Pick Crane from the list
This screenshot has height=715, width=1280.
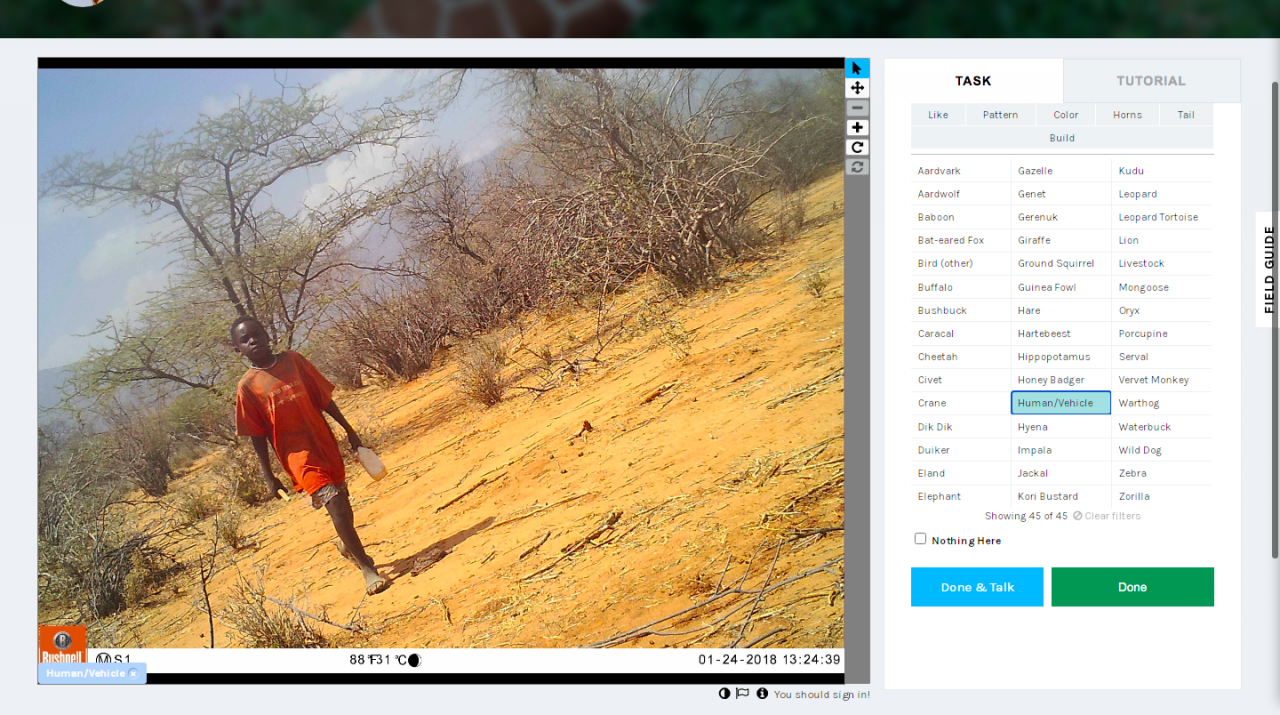click(x=961, y=403)
